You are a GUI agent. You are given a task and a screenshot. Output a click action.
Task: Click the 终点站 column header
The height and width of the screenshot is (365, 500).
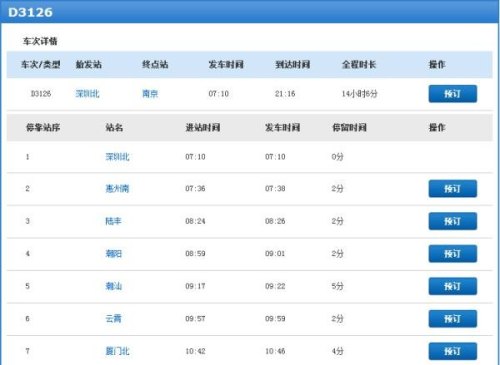155,64
